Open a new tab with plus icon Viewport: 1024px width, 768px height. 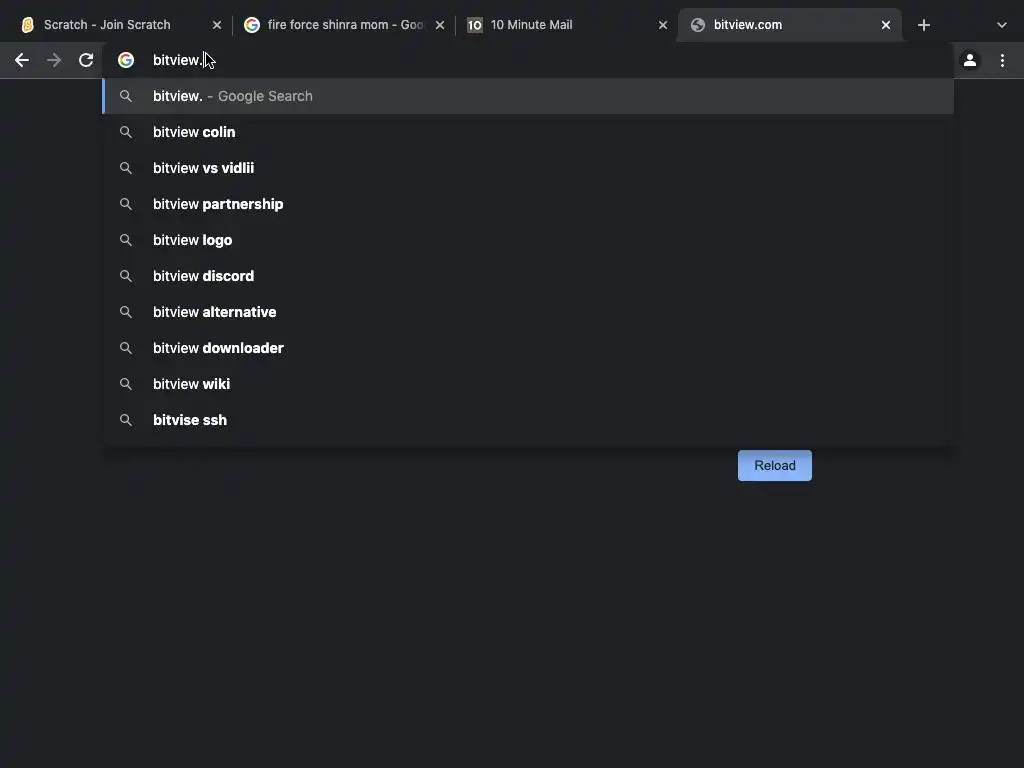[923, 25]
